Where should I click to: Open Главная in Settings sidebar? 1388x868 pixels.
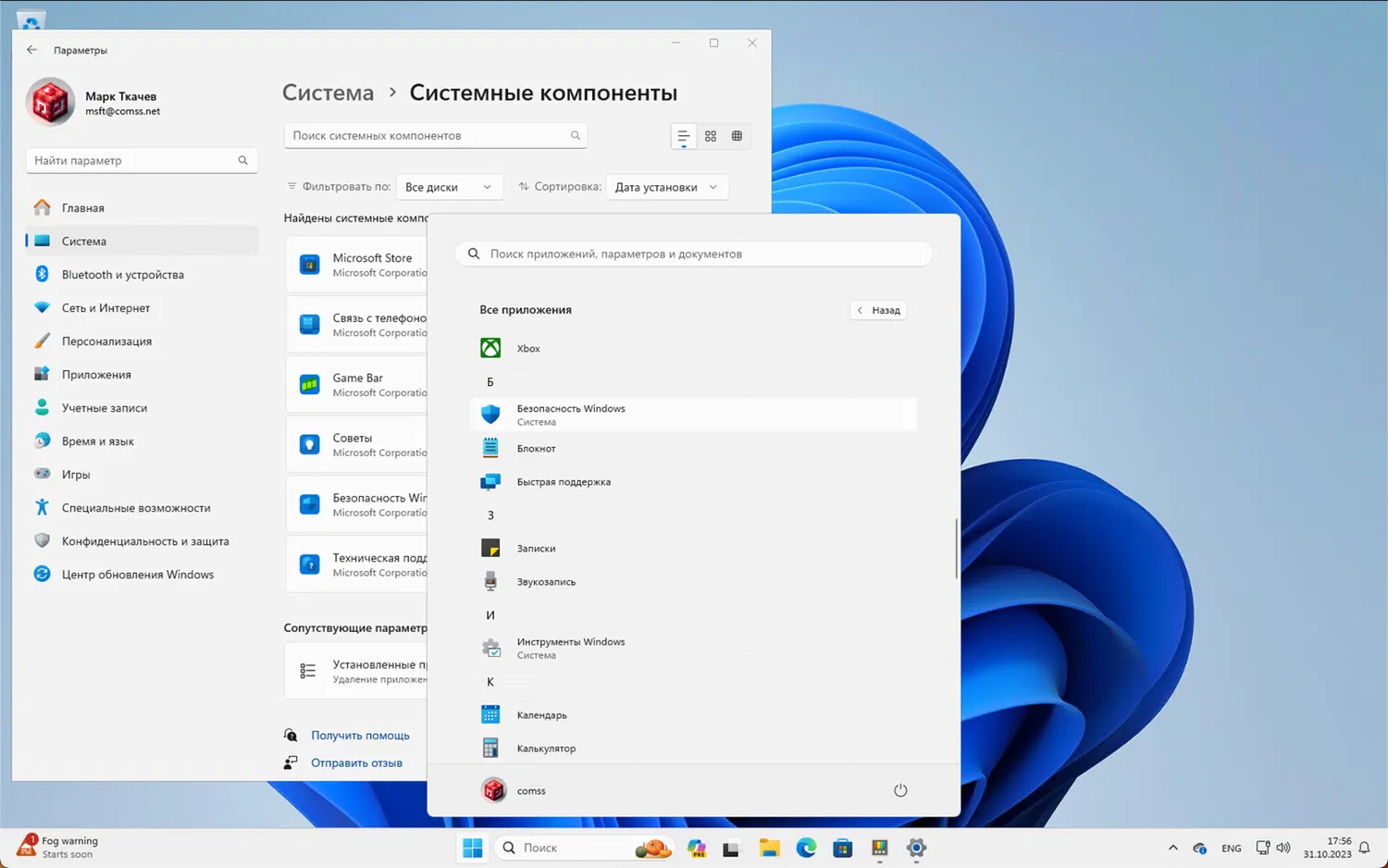143,208
